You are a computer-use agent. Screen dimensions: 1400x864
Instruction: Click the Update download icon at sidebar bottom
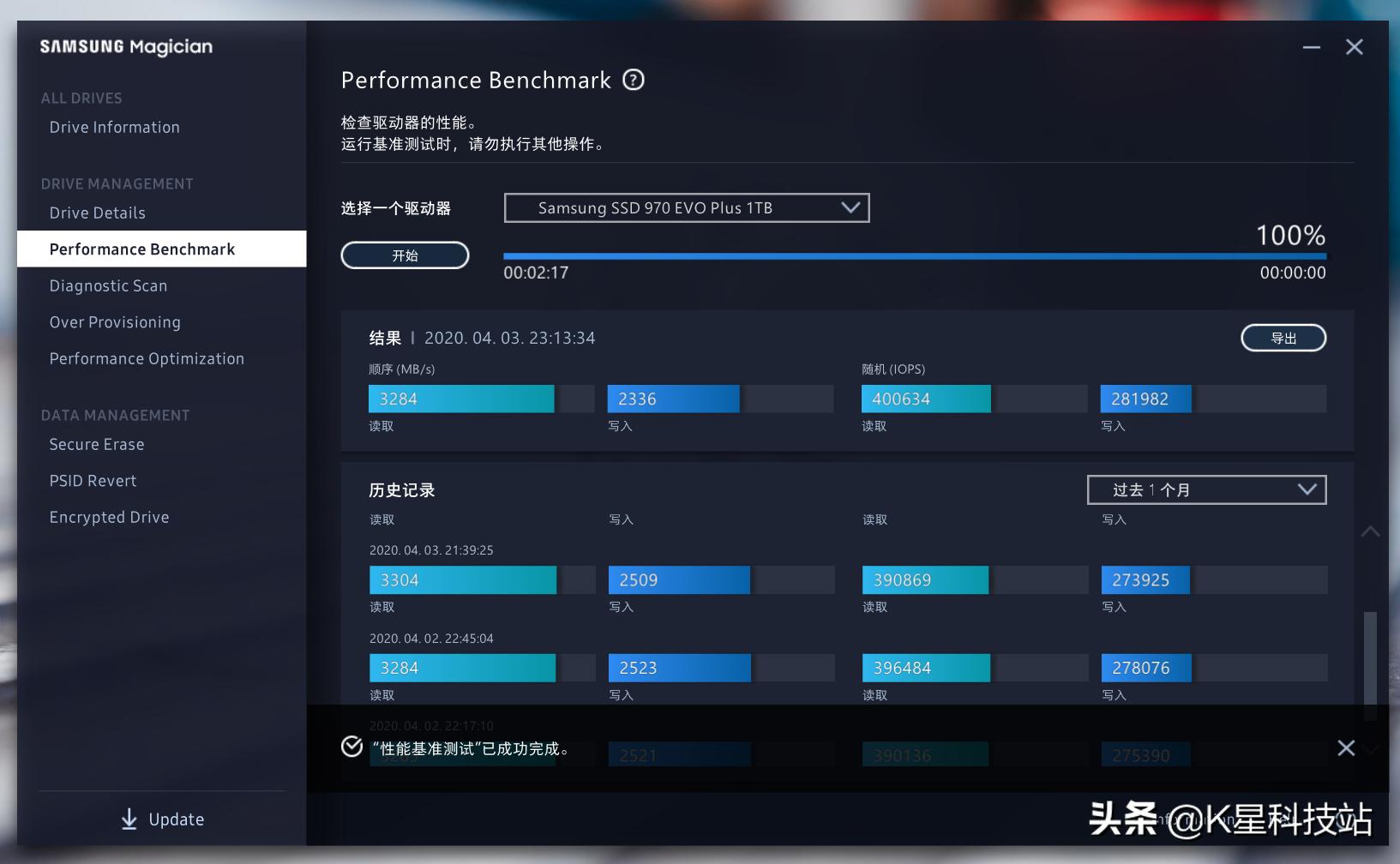(x=129, y=819)
